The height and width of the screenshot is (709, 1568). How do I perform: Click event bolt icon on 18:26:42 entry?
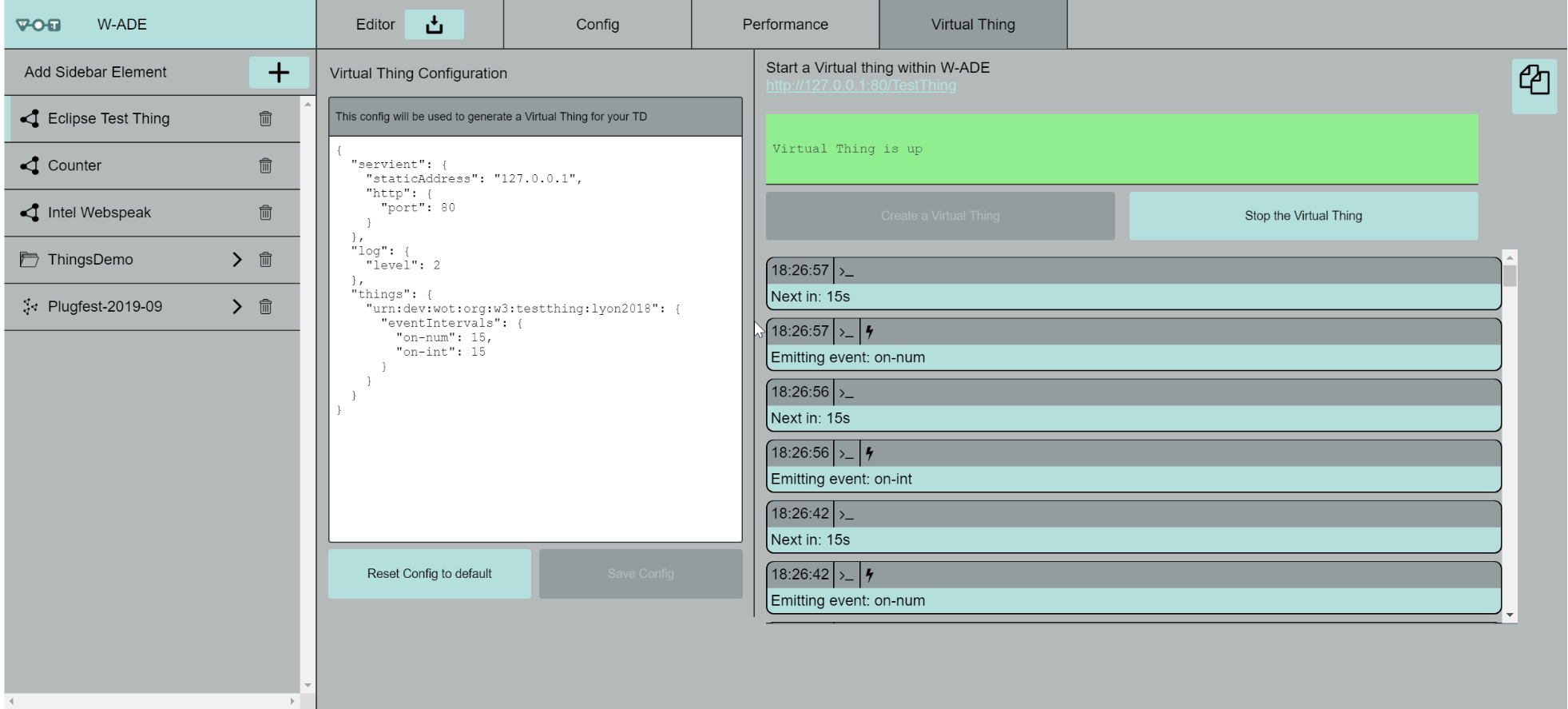pyautogui.click(x=869, y=575)
